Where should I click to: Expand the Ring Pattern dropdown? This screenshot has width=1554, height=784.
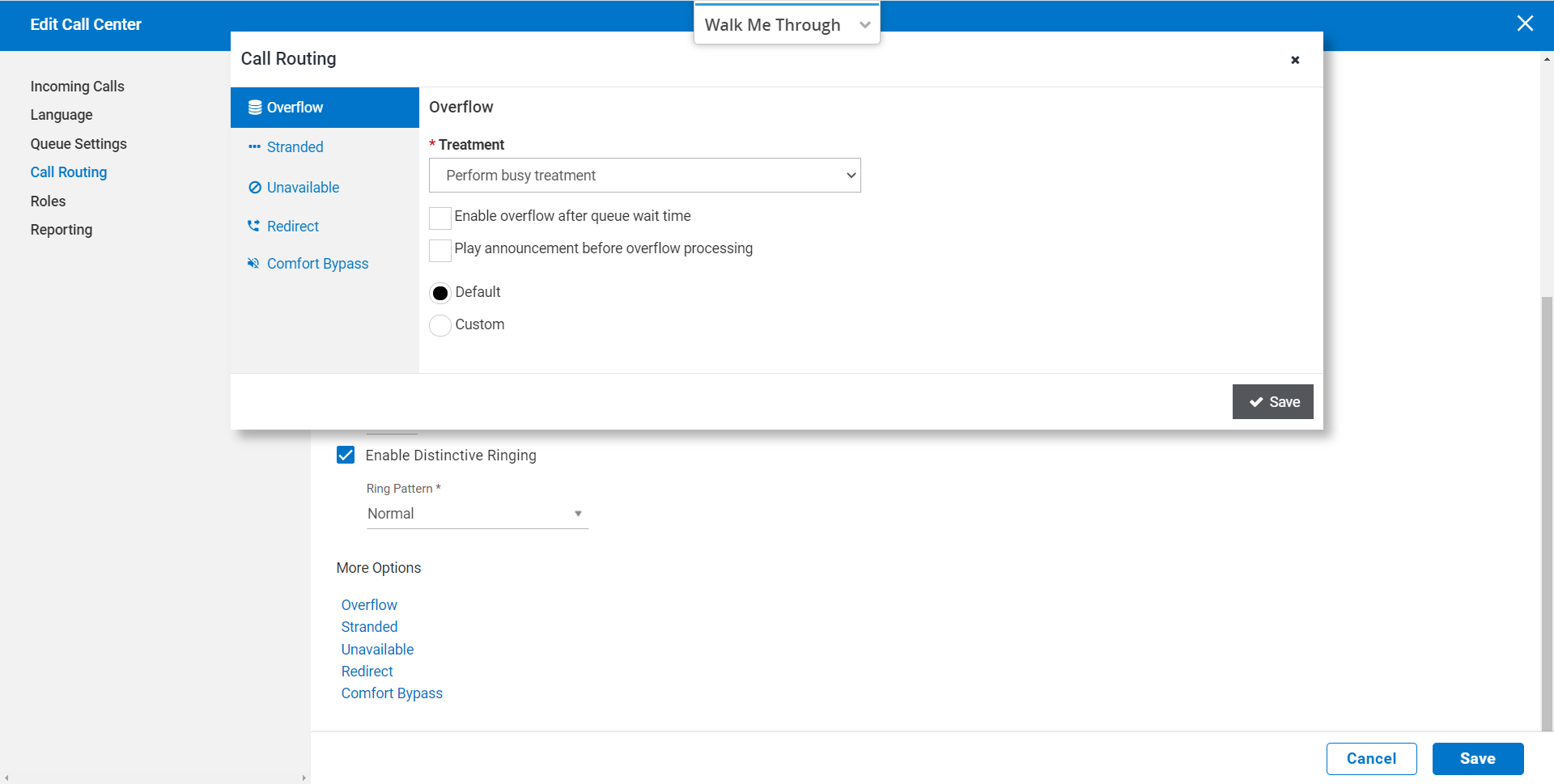pos(477,514)
